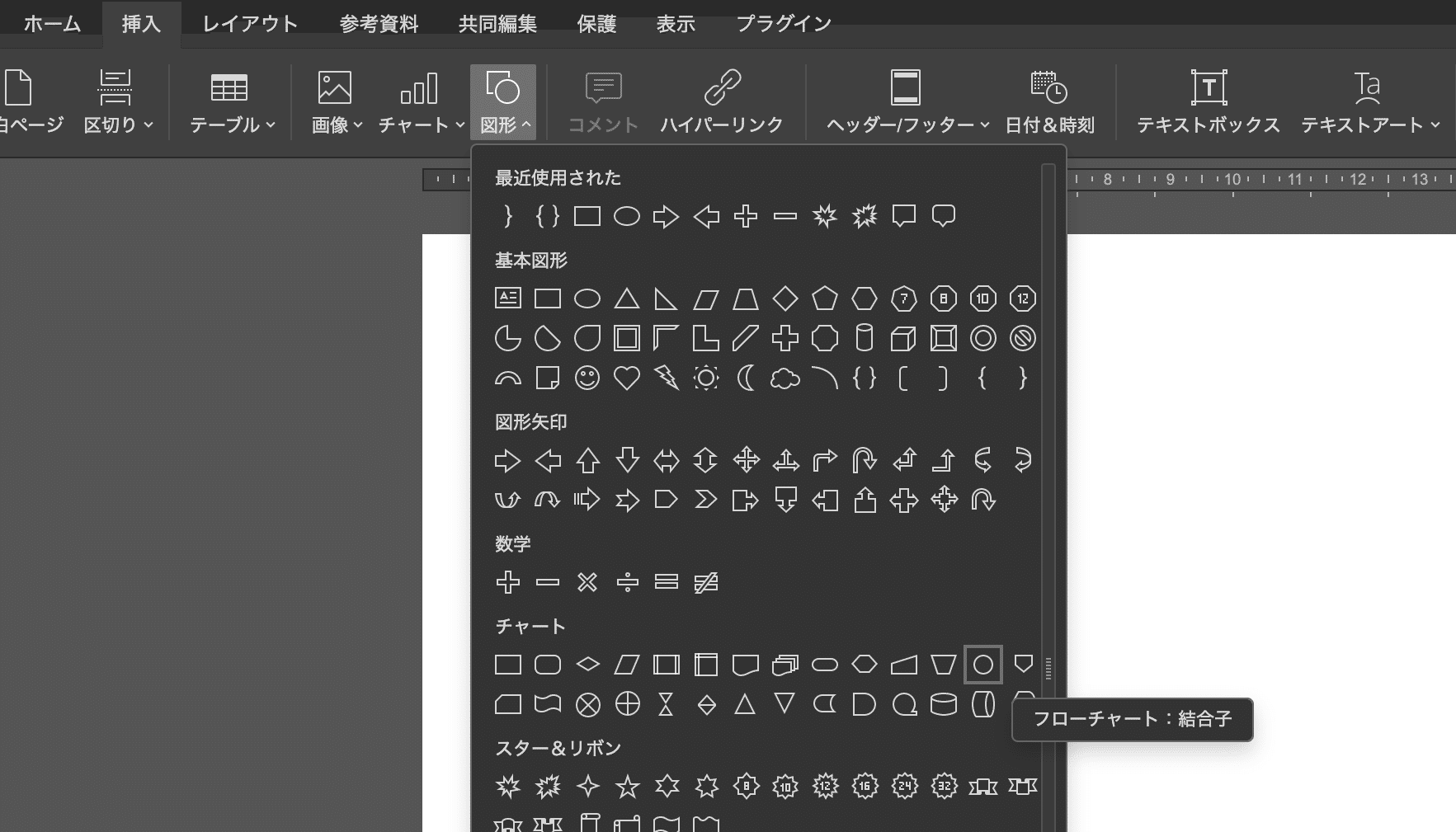Insert the cylinder can shape

[865, 338]
